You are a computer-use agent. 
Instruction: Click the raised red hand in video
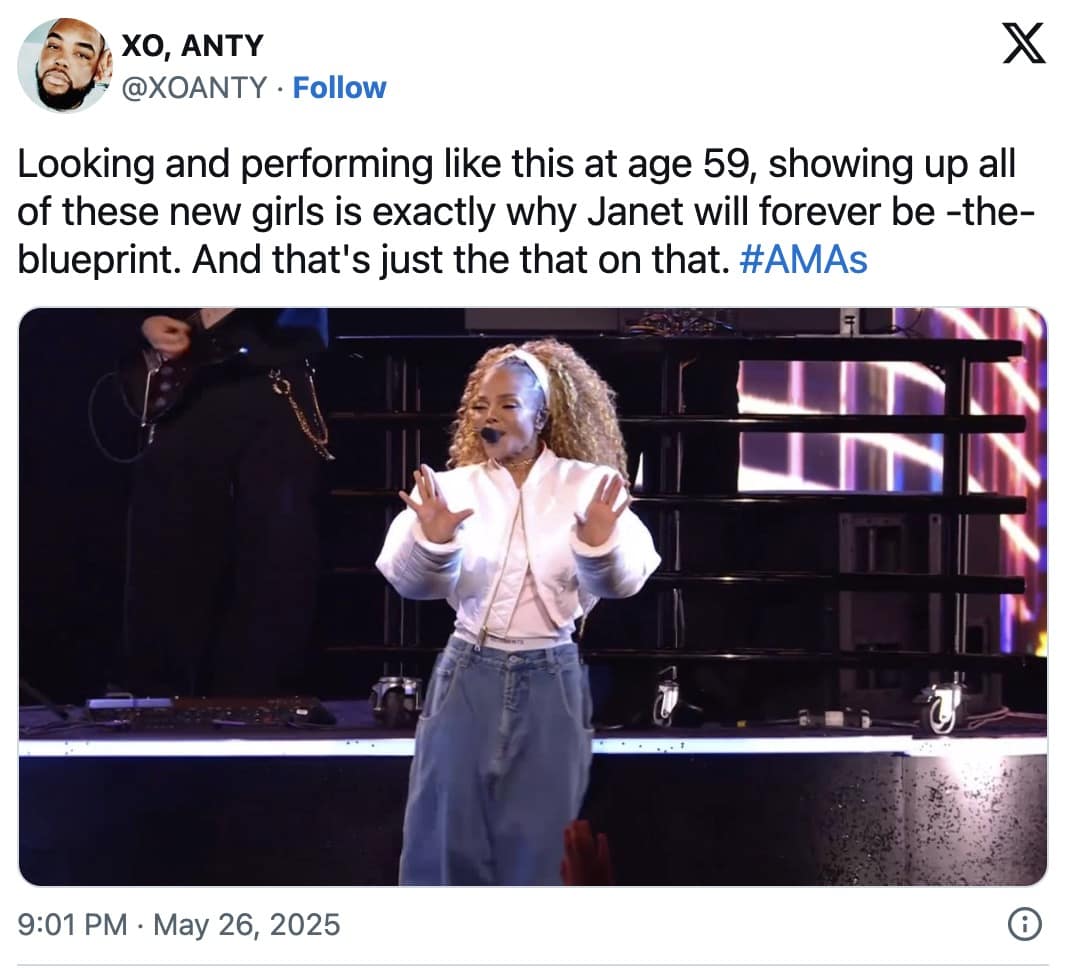pyautogui.click(x=585, y=855)
